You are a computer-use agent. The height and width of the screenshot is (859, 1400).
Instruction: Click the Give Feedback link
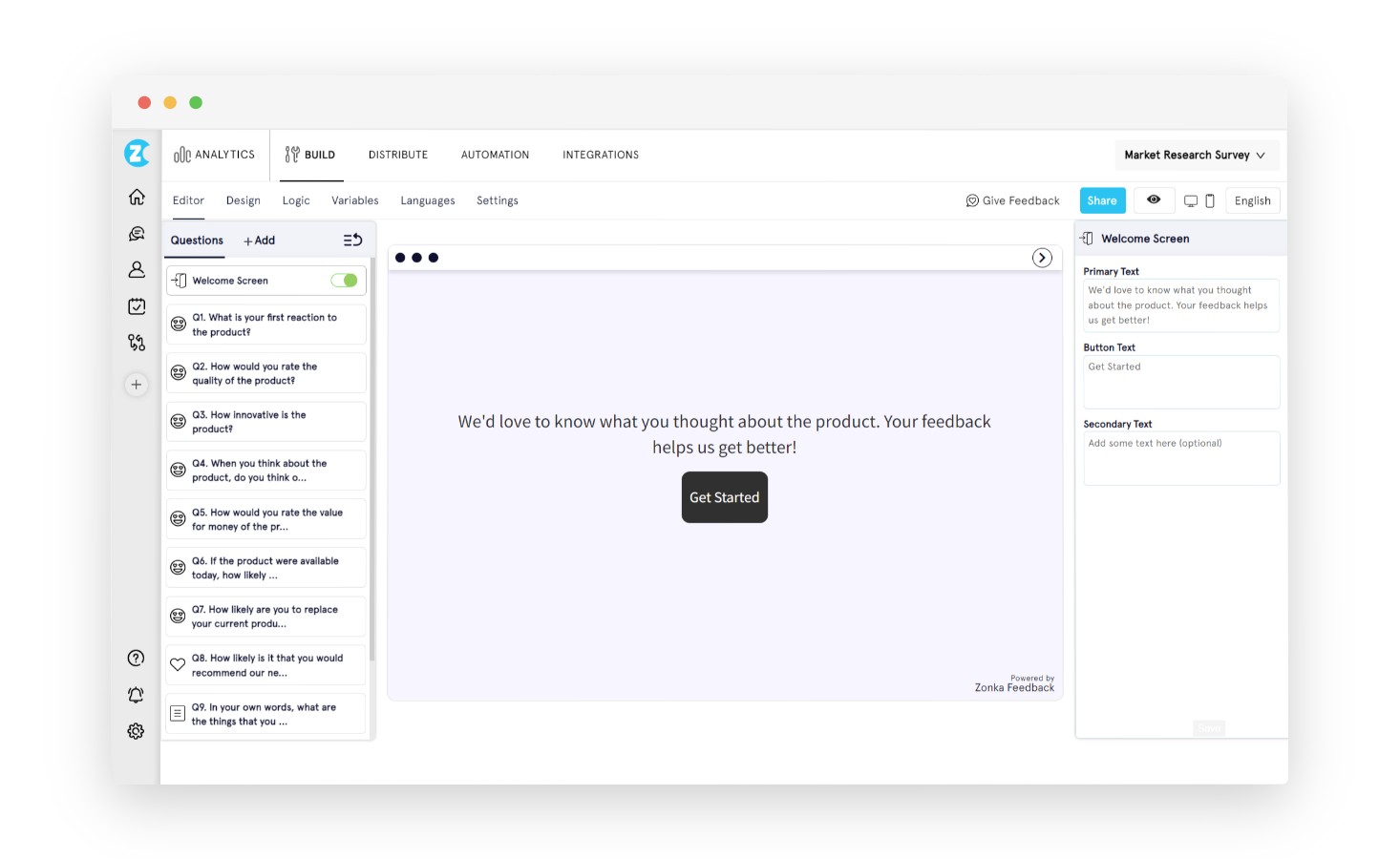(1013, 200)
